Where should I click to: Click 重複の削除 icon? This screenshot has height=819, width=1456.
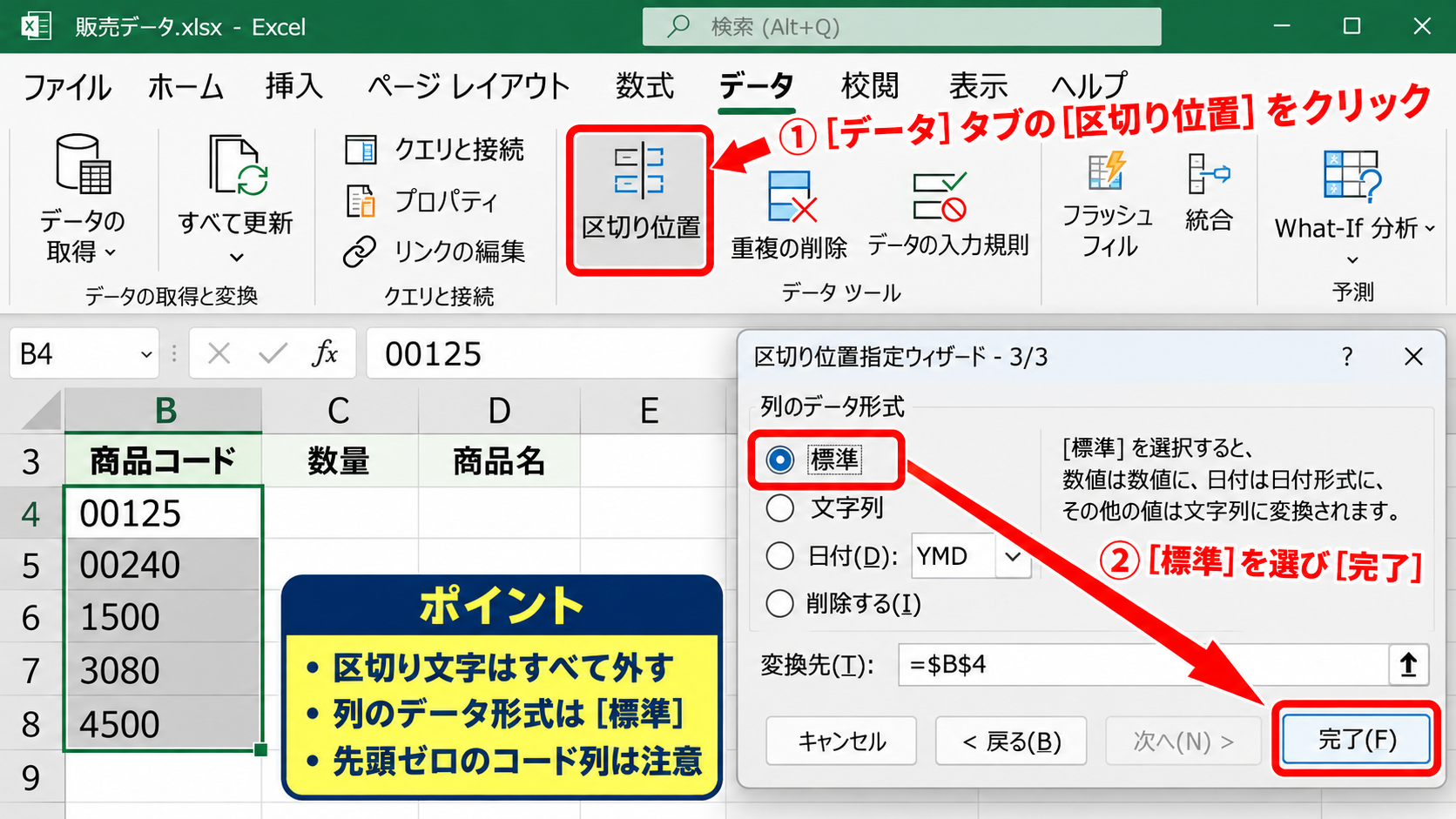[791, 196]
